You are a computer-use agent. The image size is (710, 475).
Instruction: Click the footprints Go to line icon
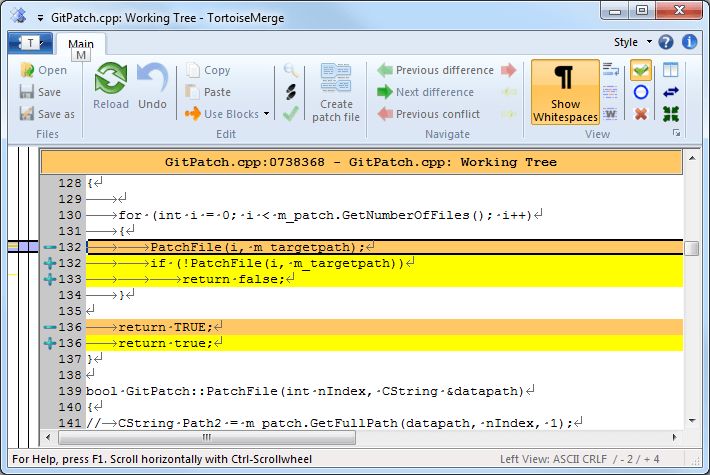(291, 92)
